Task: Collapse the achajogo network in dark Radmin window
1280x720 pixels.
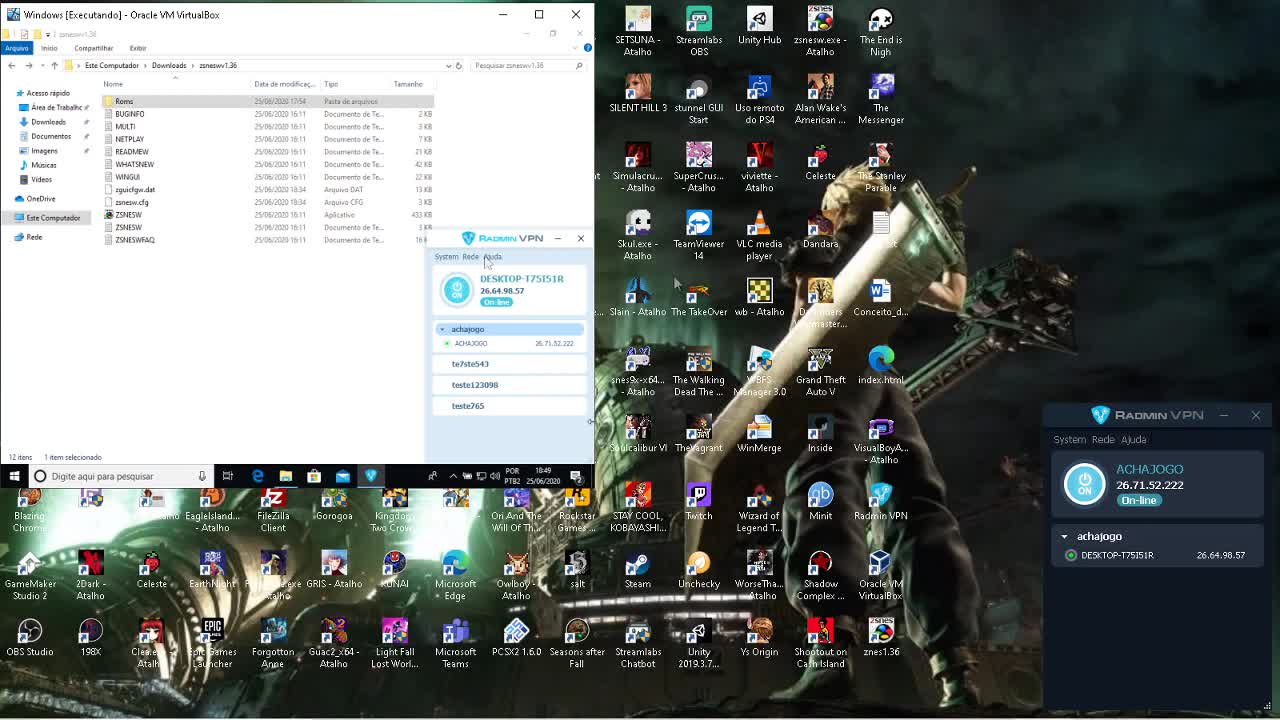Action: 1064,537
